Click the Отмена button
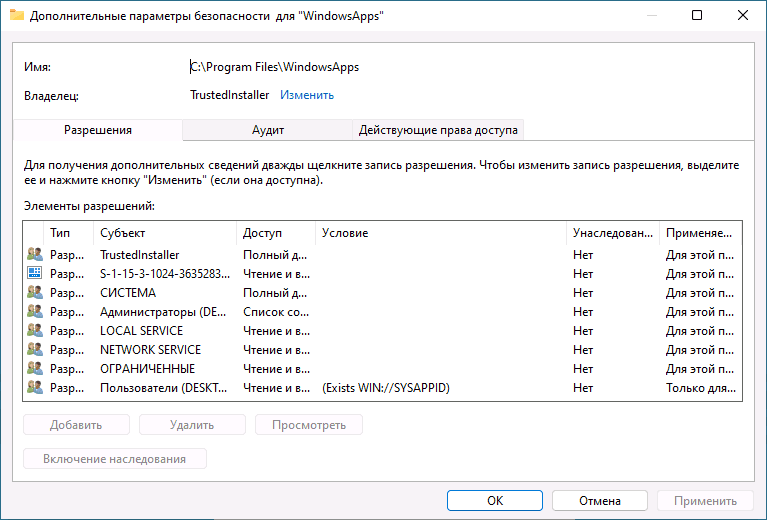Viewport: 767px width, 520px height. point(600,500)
